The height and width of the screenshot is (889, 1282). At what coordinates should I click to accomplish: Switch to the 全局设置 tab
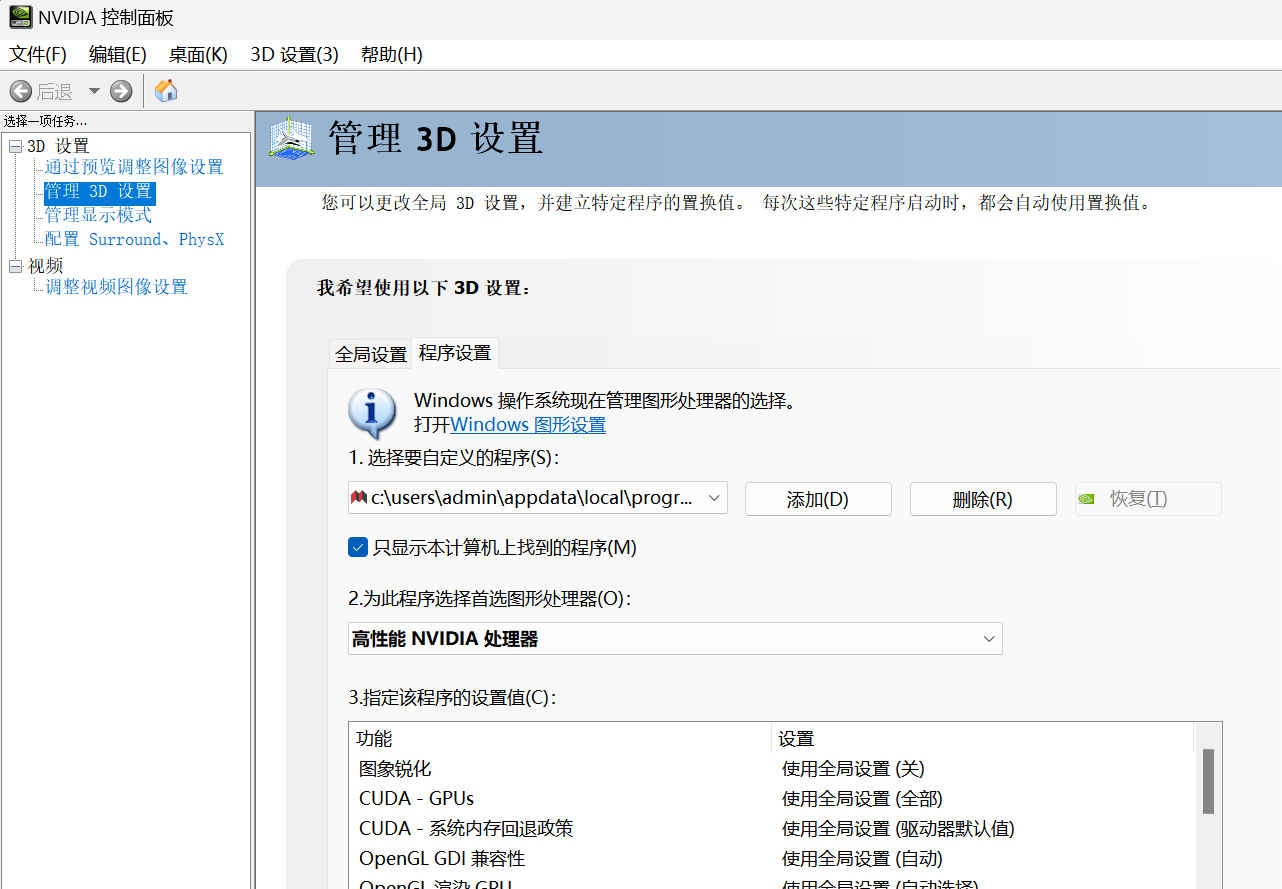(x=370, y=354)
